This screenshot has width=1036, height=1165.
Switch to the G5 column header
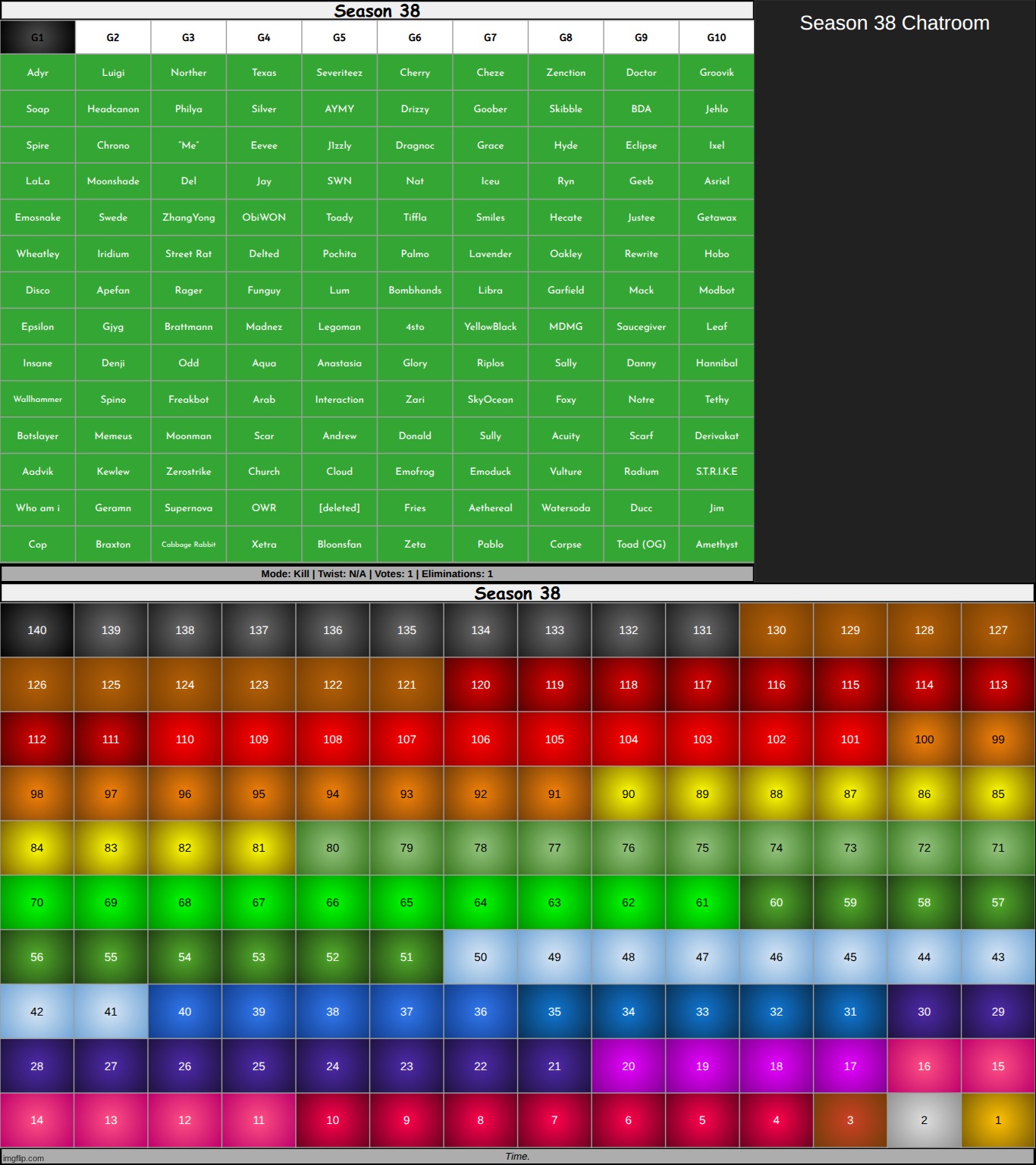click(x=339, y=37)
